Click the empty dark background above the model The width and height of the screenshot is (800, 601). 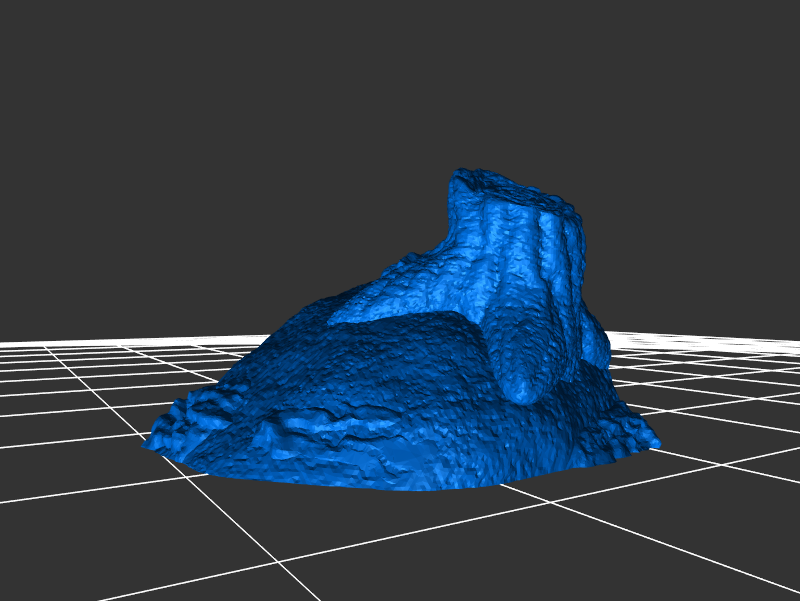click(x=400, y=90)
